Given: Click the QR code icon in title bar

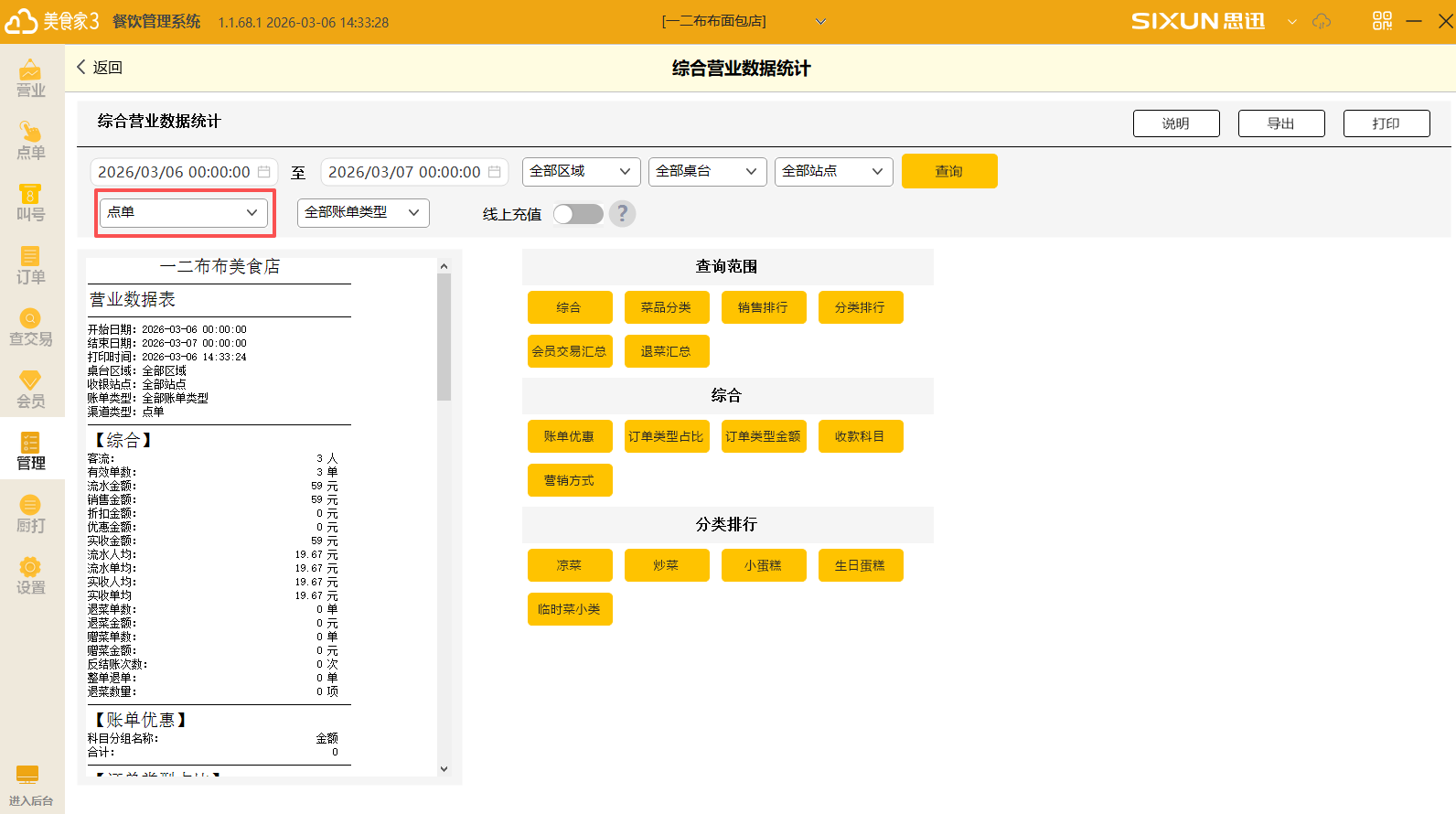Looking at the screenshot, I should [1382, 21].
